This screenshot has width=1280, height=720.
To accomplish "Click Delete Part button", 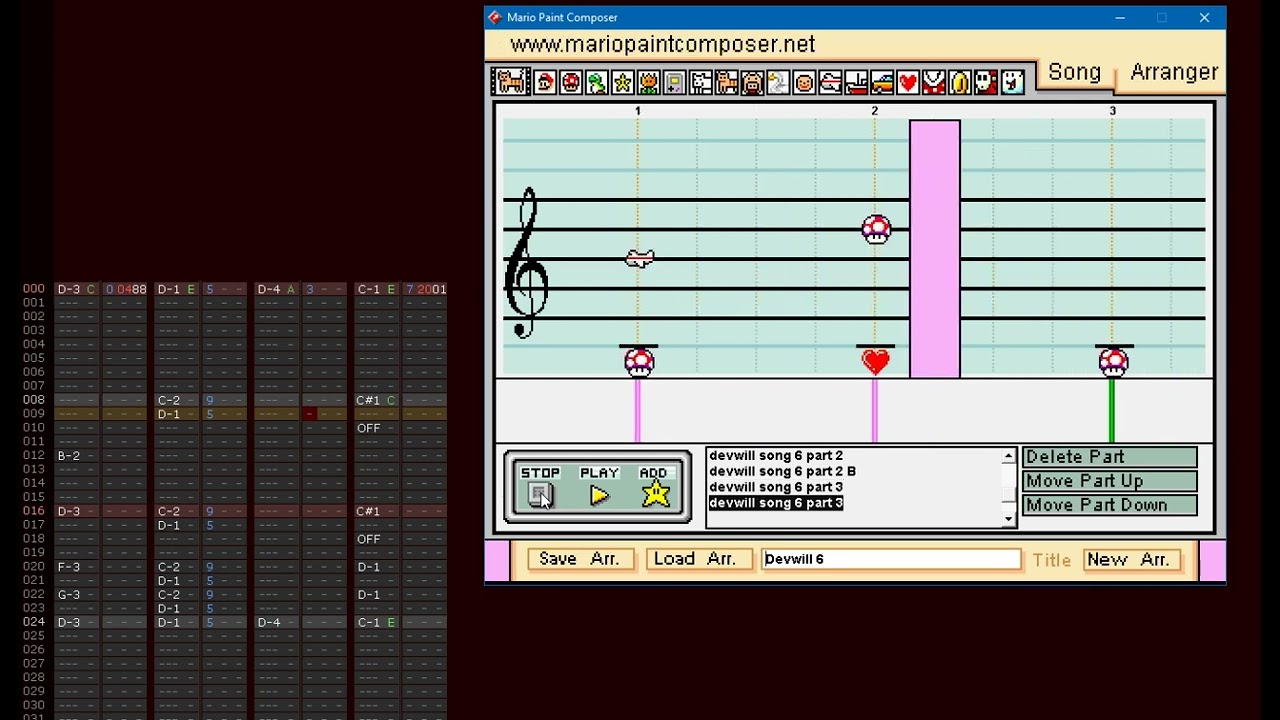I will 1110,457.
